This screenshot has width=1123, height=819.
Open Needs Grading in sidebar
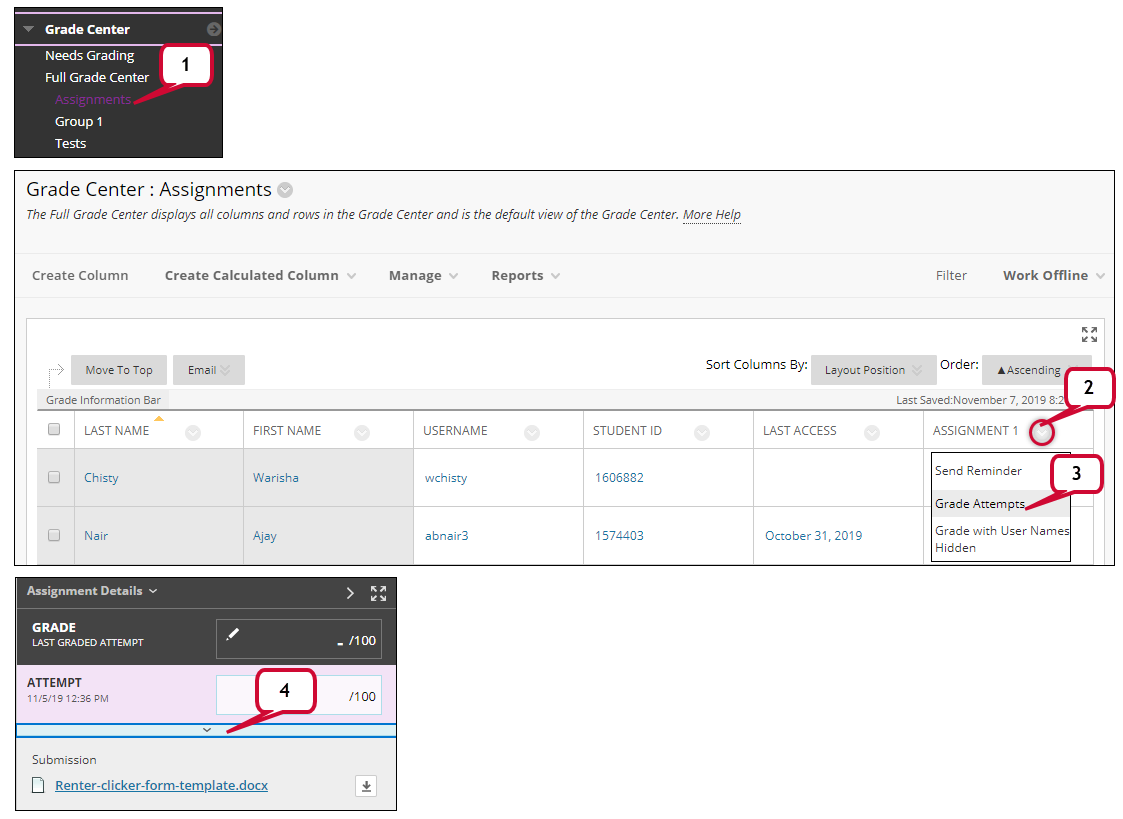tap(90, 55)
